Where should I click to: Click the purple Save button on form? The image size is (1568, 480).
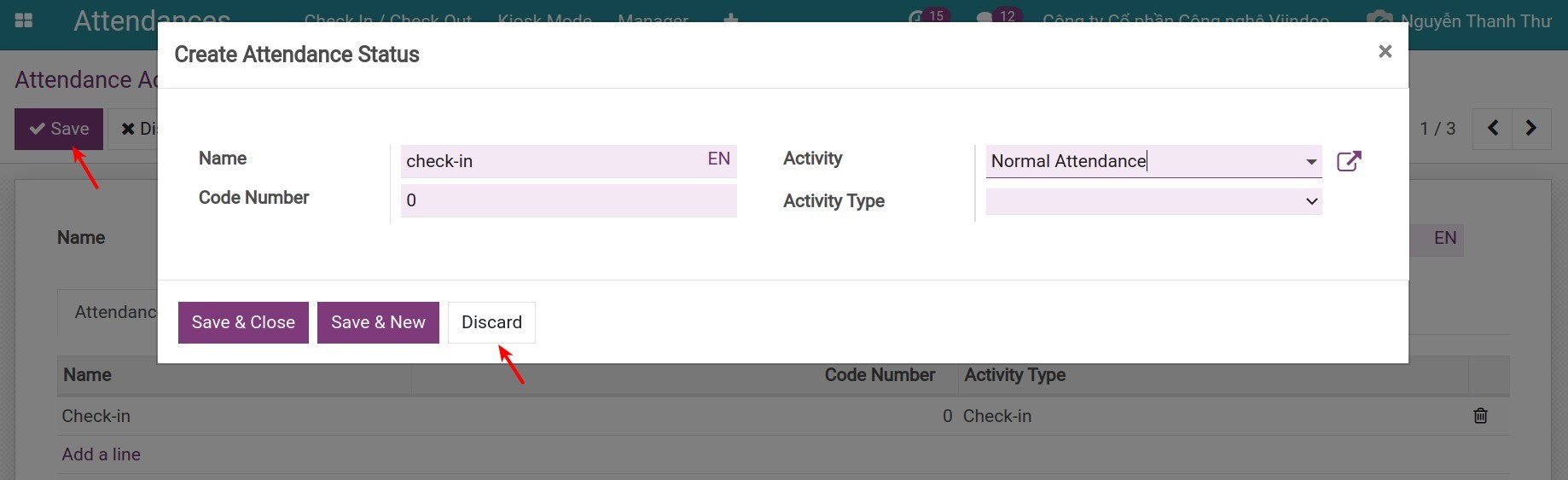tap(59, 129)
